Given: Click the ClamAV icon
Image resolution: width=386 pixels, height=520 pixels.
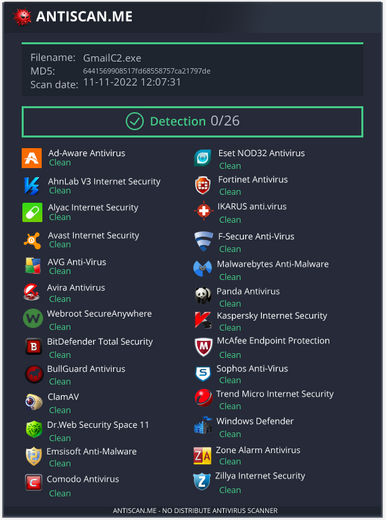Looking at the screenshot, I should [34, 401].
